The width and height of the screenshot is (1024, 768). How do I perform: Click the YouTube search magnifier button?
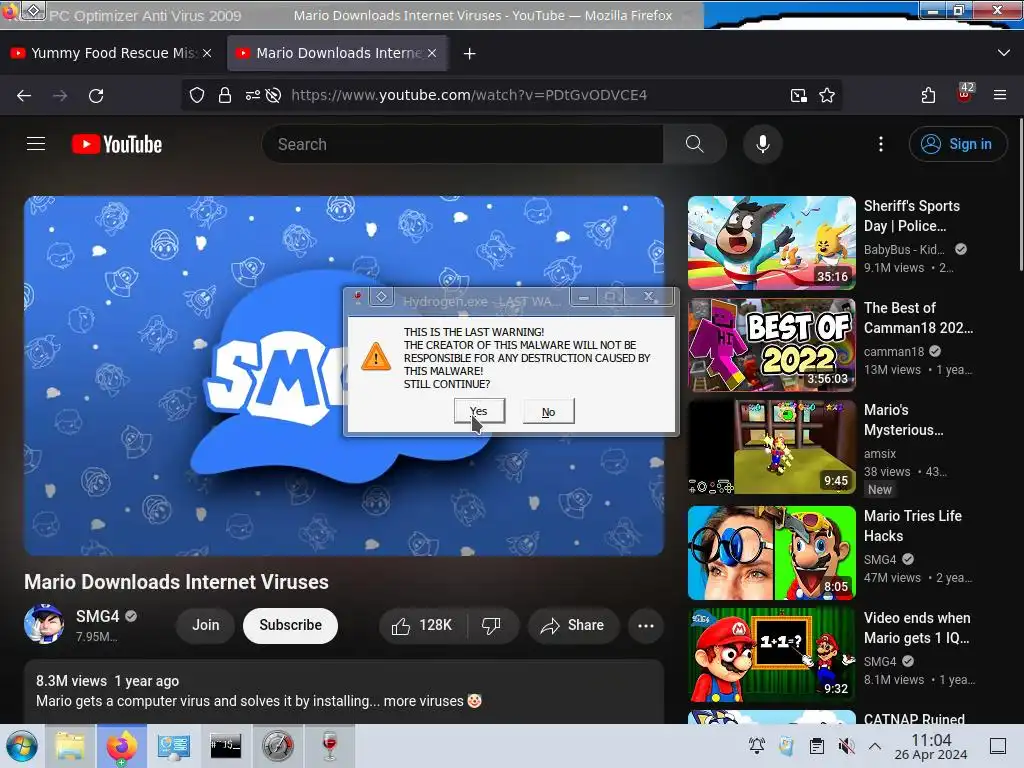(x=695, y=144)
